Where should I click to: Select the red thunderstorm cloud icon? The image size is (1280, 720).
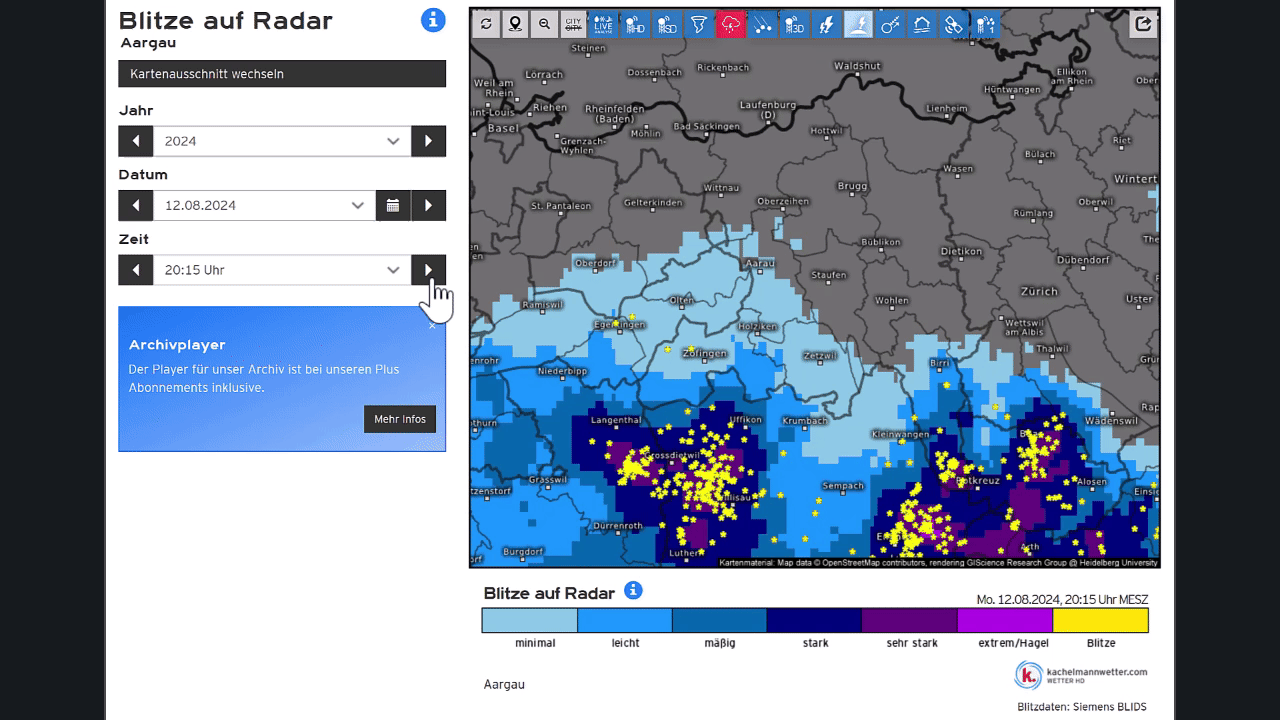pos(730,25)
